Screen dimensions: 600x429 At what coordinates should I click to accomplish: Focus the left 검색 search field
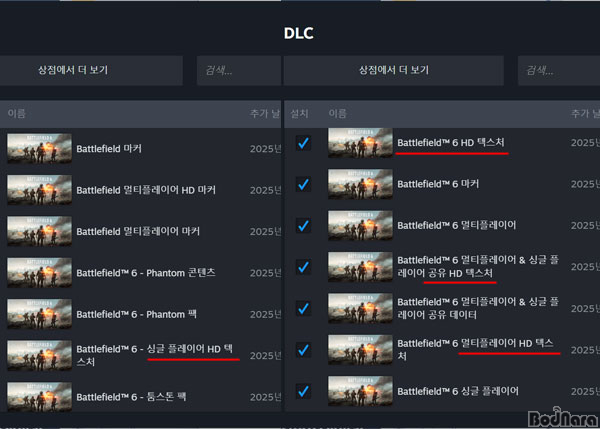coord(239,70)
